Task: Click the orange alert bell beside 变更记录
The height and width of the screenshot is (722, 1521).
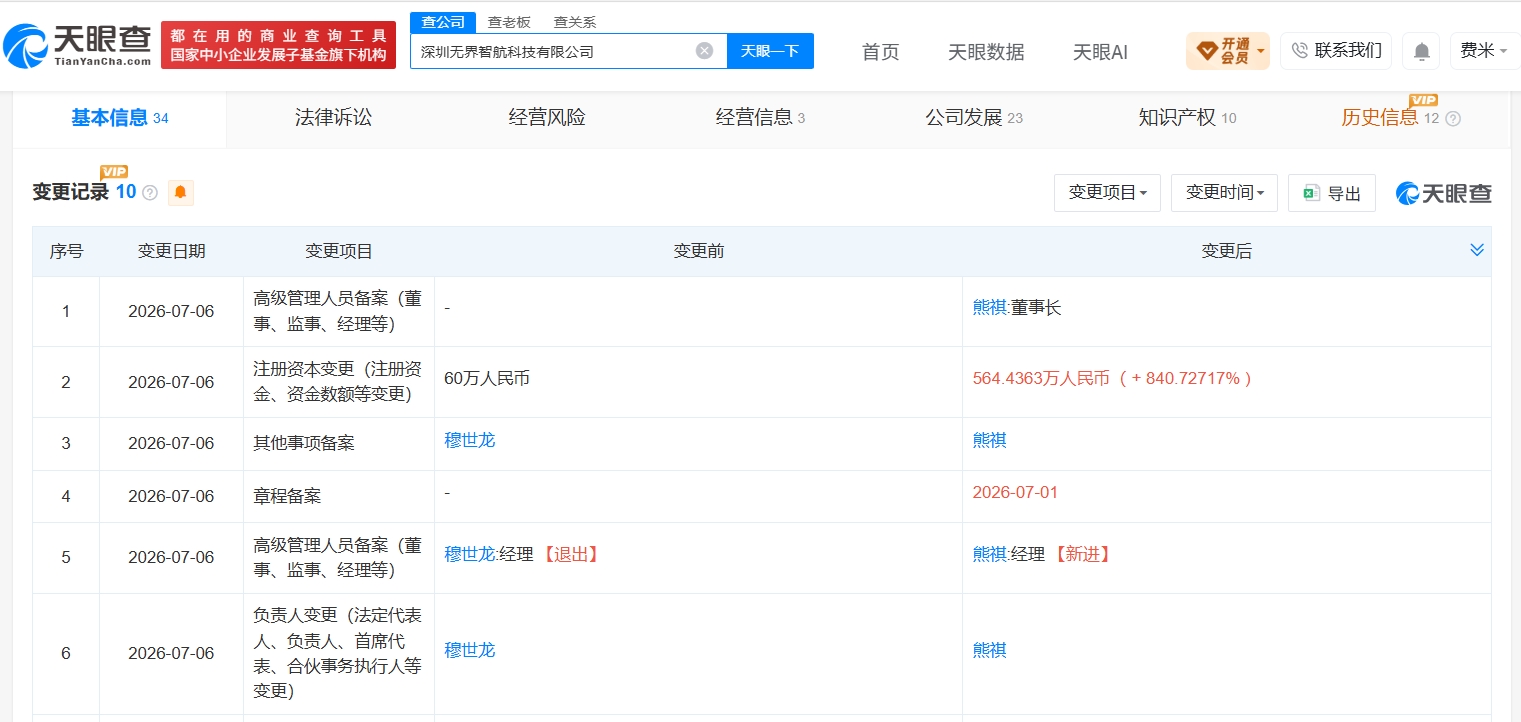Action: (x=180, y=193)
